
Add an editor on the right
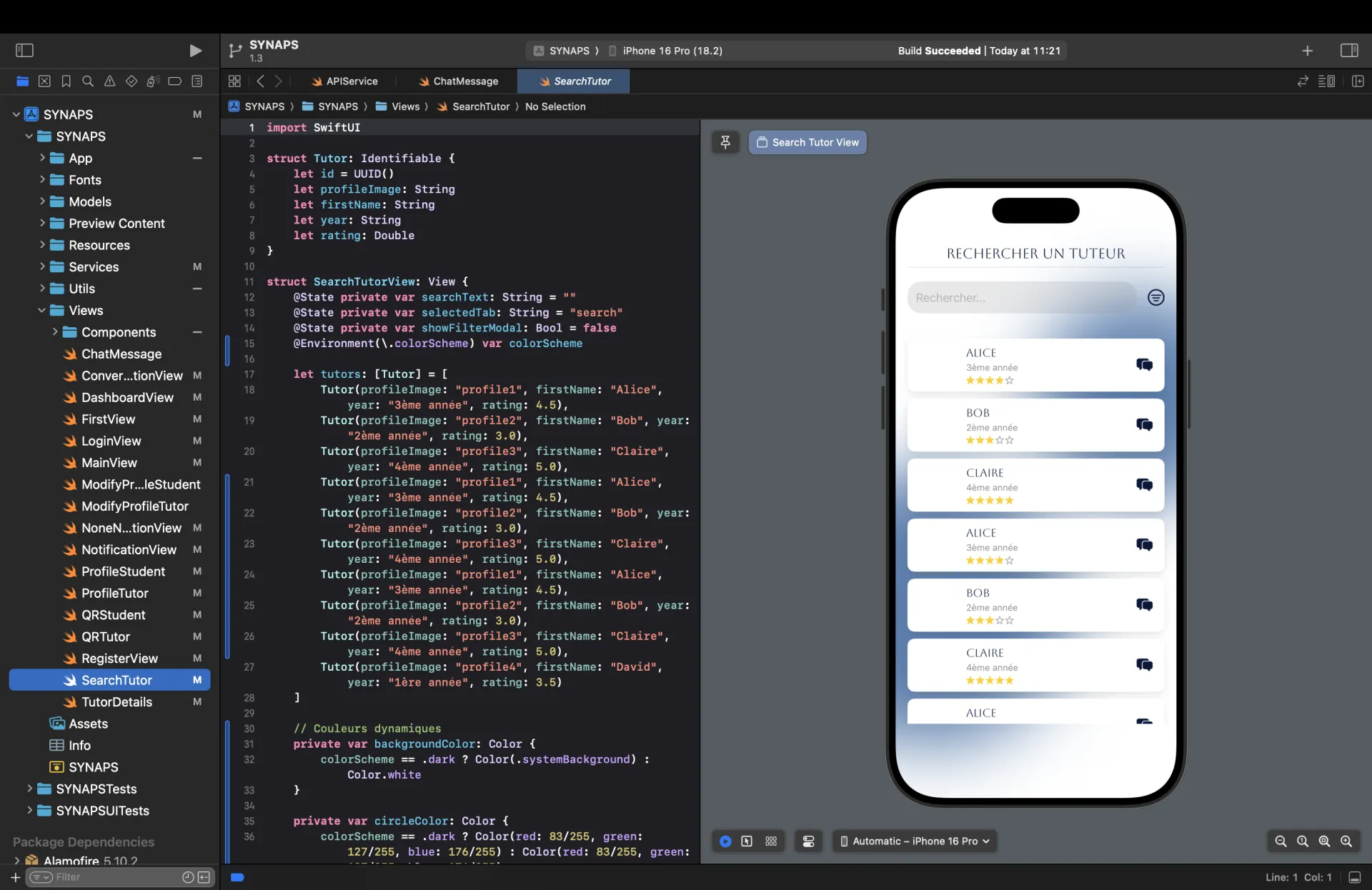coord(1358,81)
